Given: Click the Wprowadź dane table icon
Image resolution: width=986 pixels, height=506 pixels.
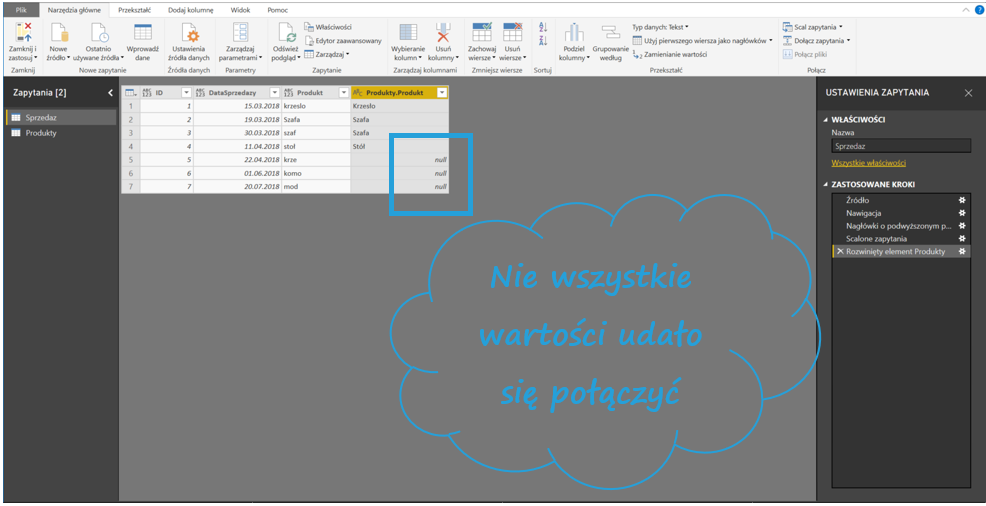Looking at the screenshot, I should coord(143,32).
